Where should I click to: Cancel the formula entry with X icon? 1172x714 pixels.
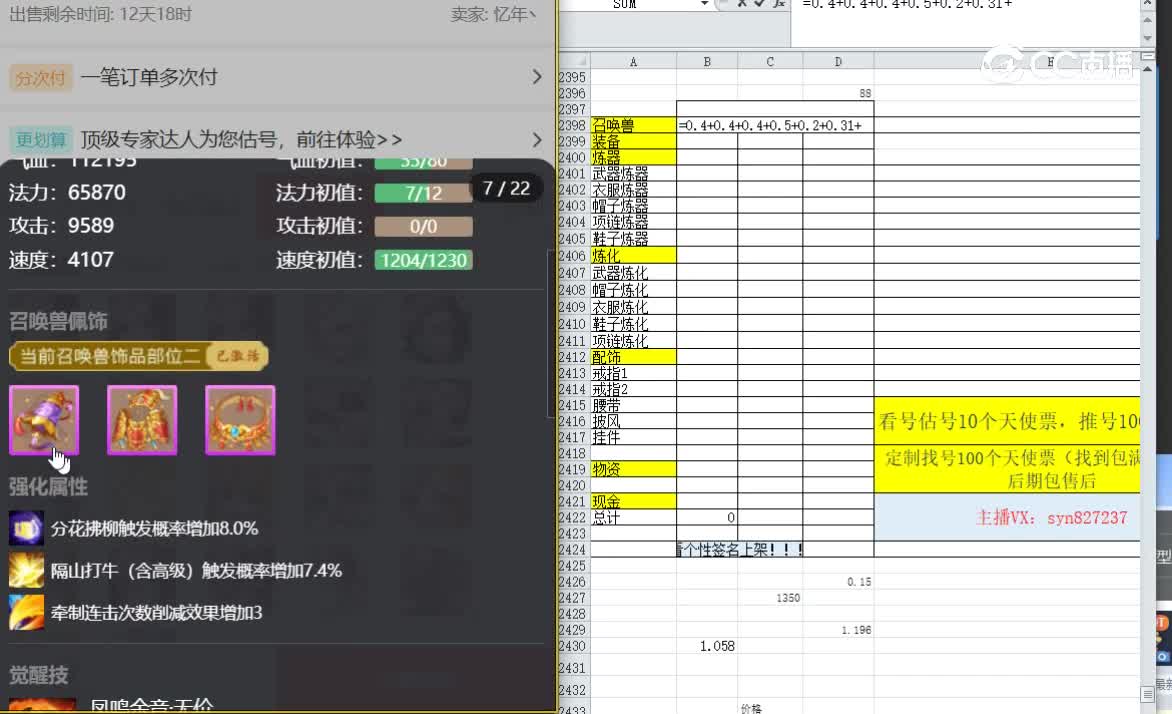(741, 4)
